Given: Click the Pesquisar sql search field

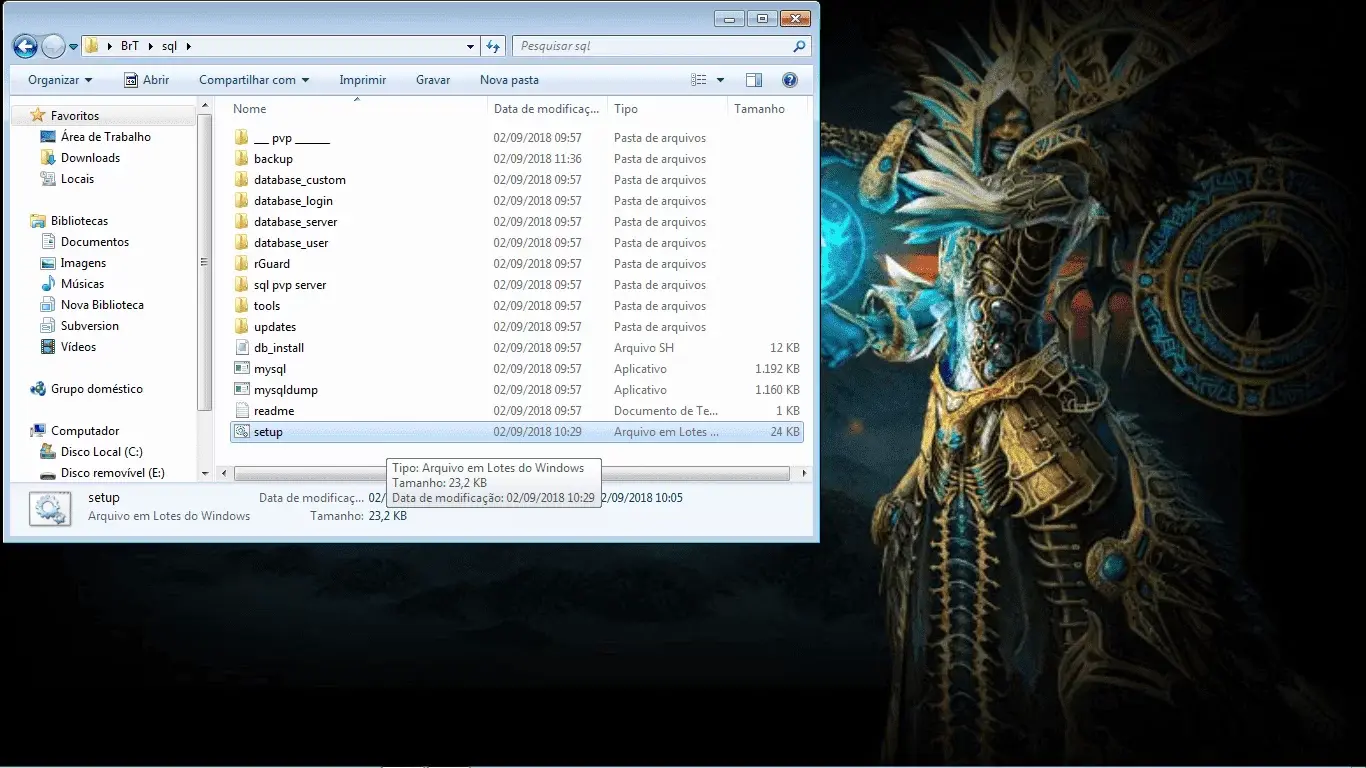Looking at the screenshot, I should coord(661,46).
